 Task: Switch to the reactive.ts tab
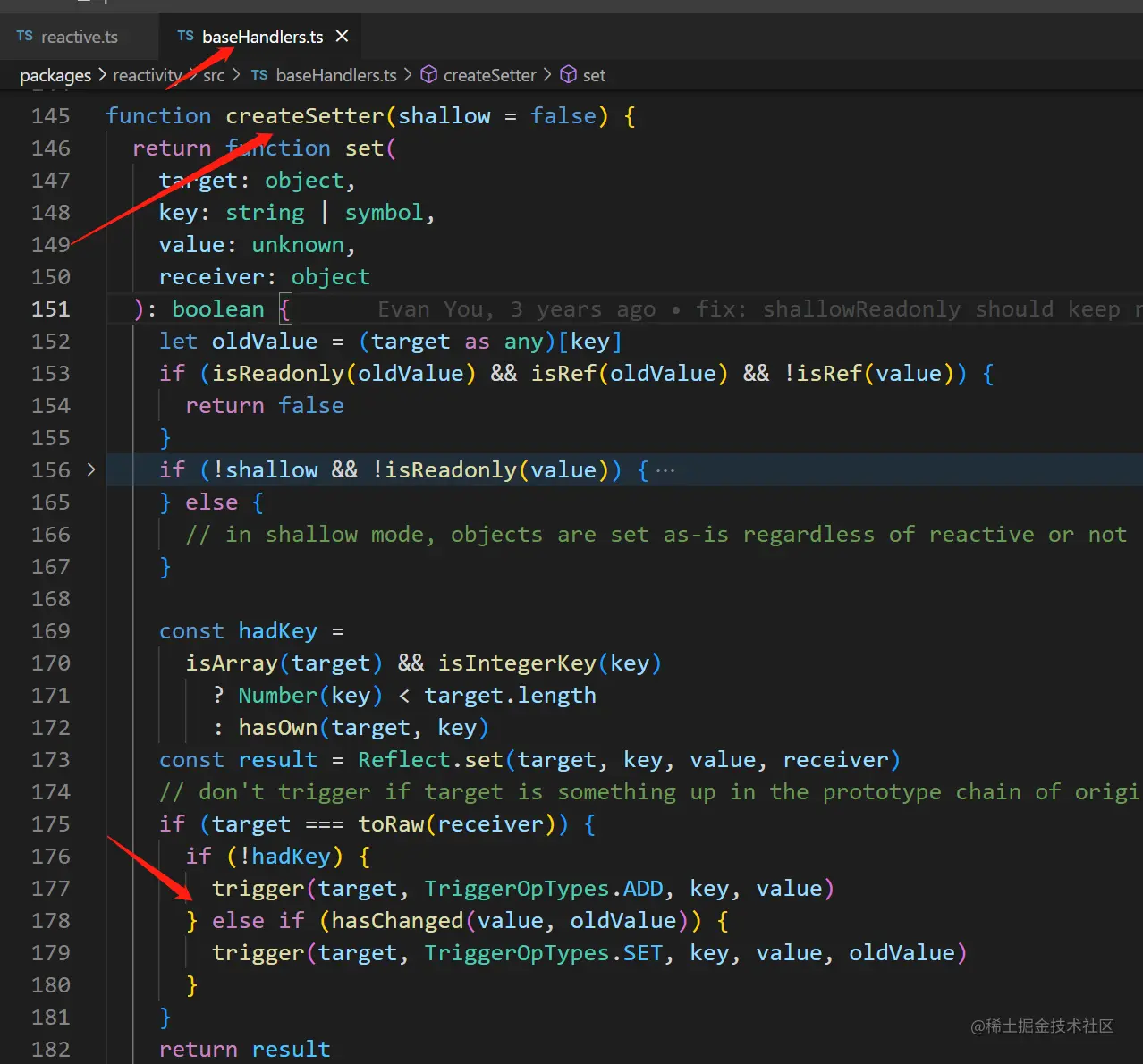point(79,37)
